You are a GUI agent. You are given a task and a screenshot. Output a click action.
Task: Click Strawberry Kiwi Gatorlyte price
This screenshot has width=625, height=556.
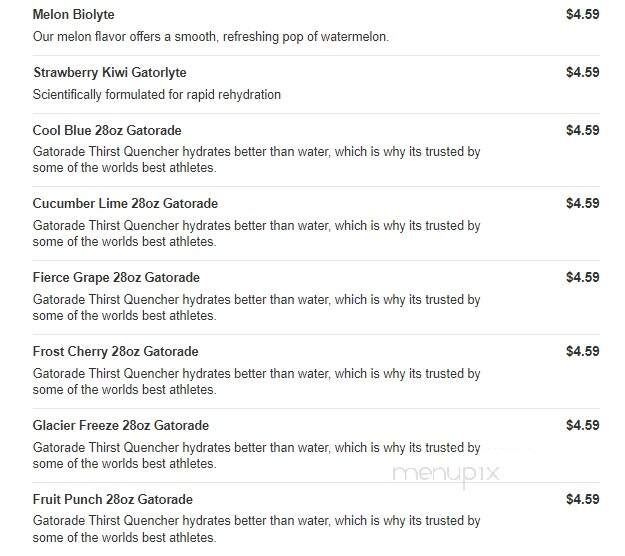tap(582, 72)
